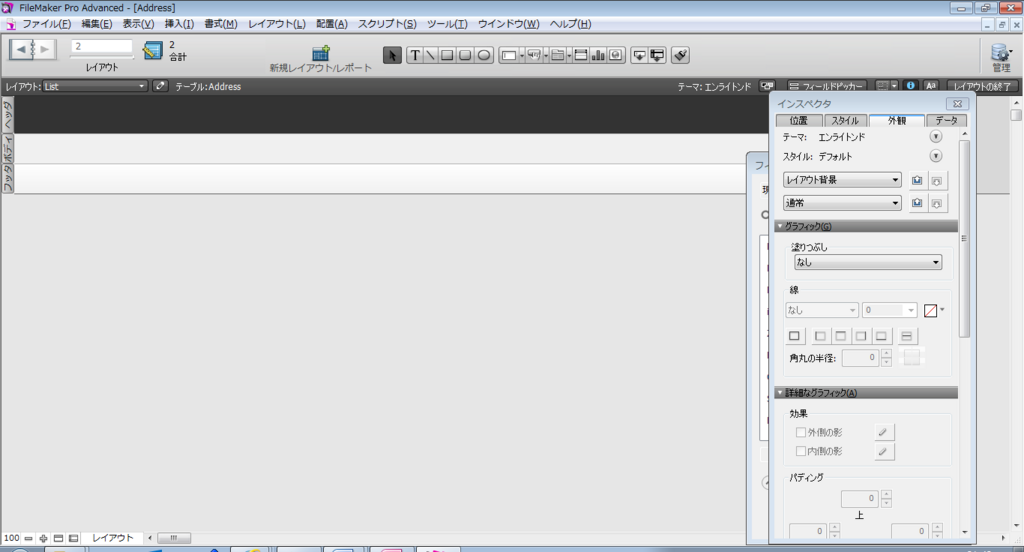This screenshot has width=1024, height=552.
Task: Select the Tab Control tool
Action: pos(560,56)
